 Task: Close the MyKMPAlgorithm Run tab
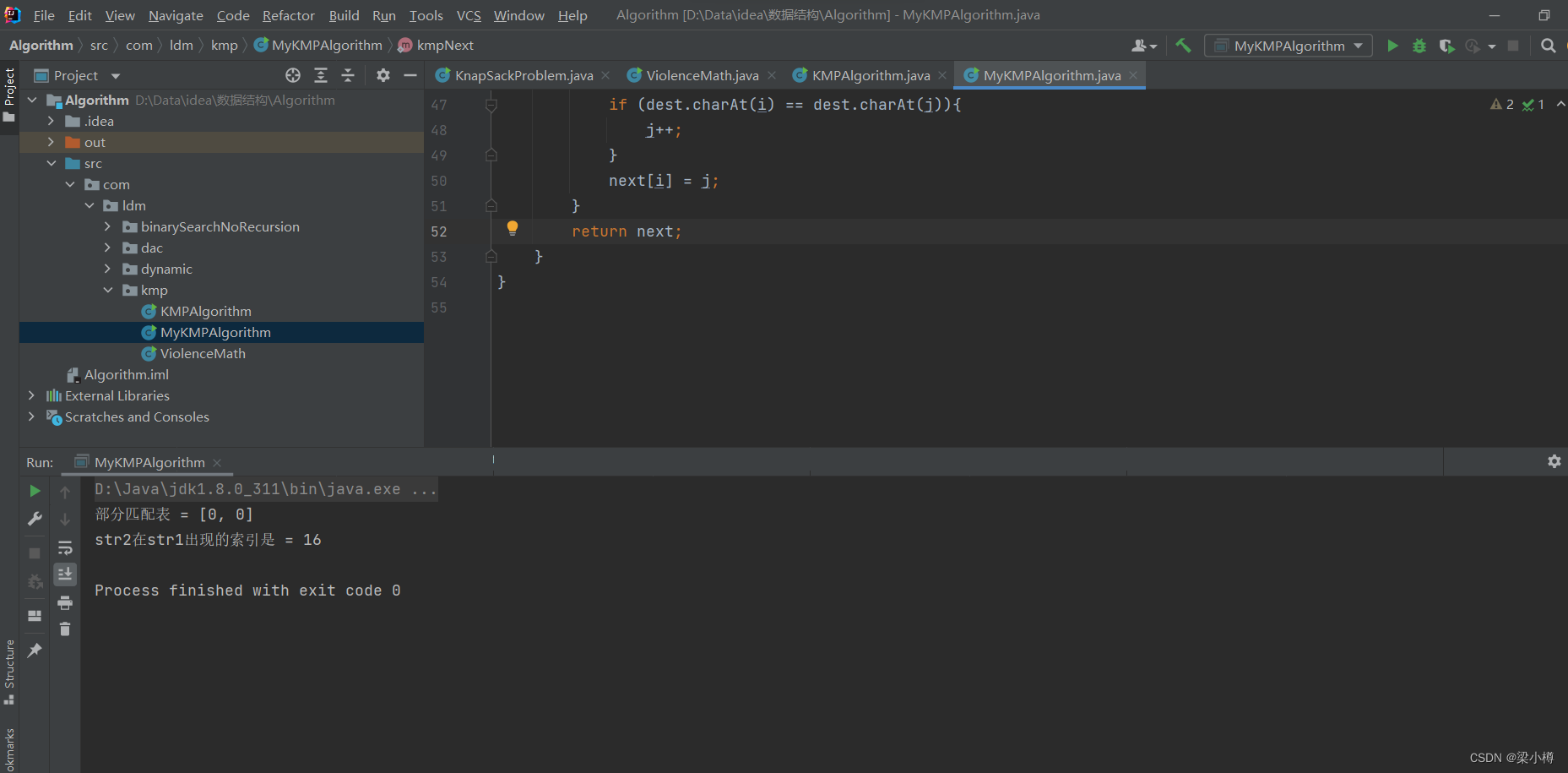pyautogui.click(x=217, y=462)
